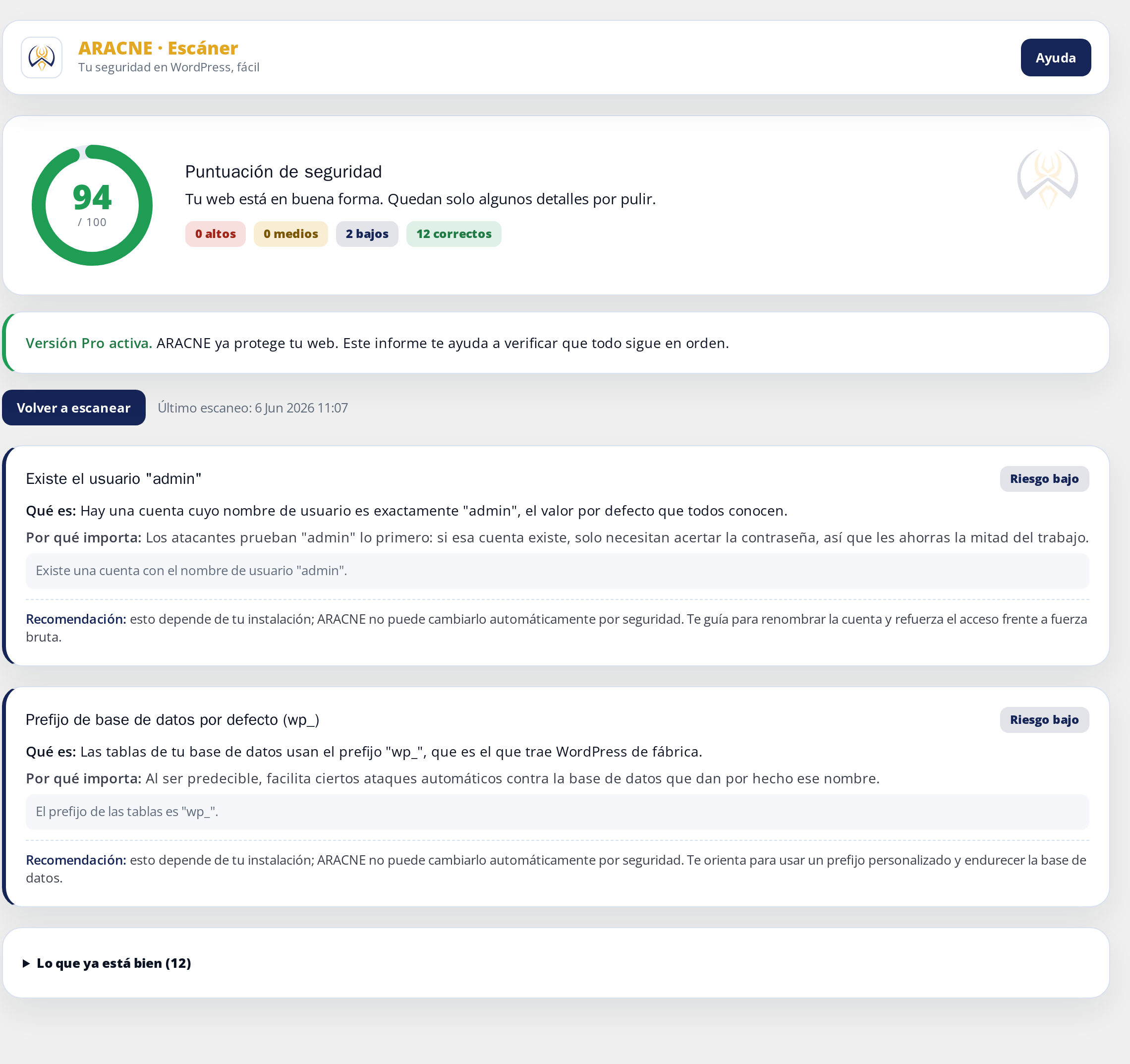Expand the 'Lo que ya está bien (12)' section
Image resolution: width=1130 pixels, height=1064 pixels.
point(107,963)
